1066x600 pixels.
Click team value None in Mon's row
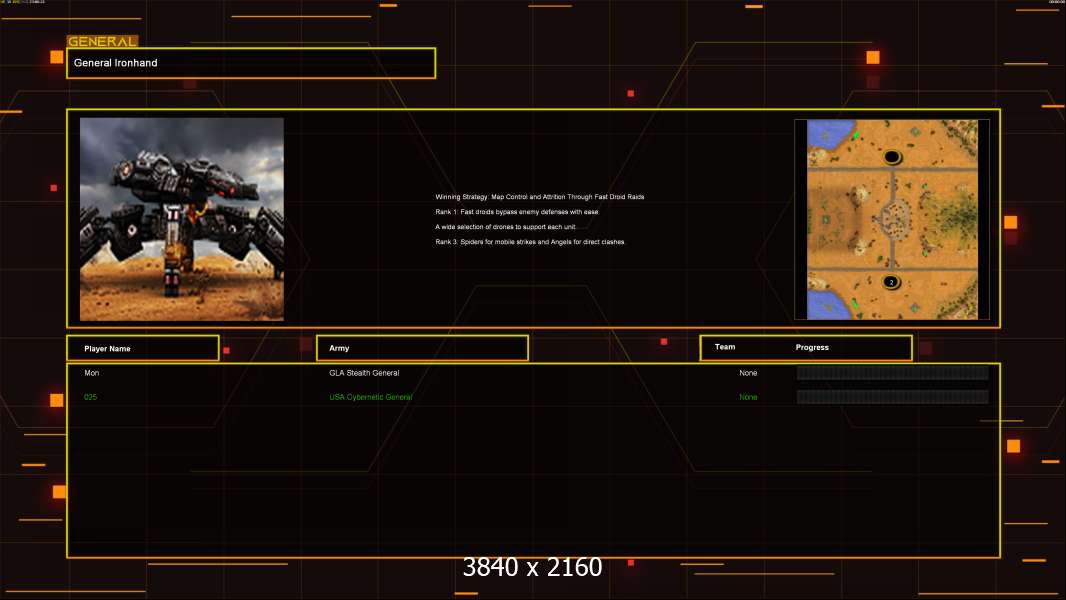pyautogui.click(x=748, y=373)
